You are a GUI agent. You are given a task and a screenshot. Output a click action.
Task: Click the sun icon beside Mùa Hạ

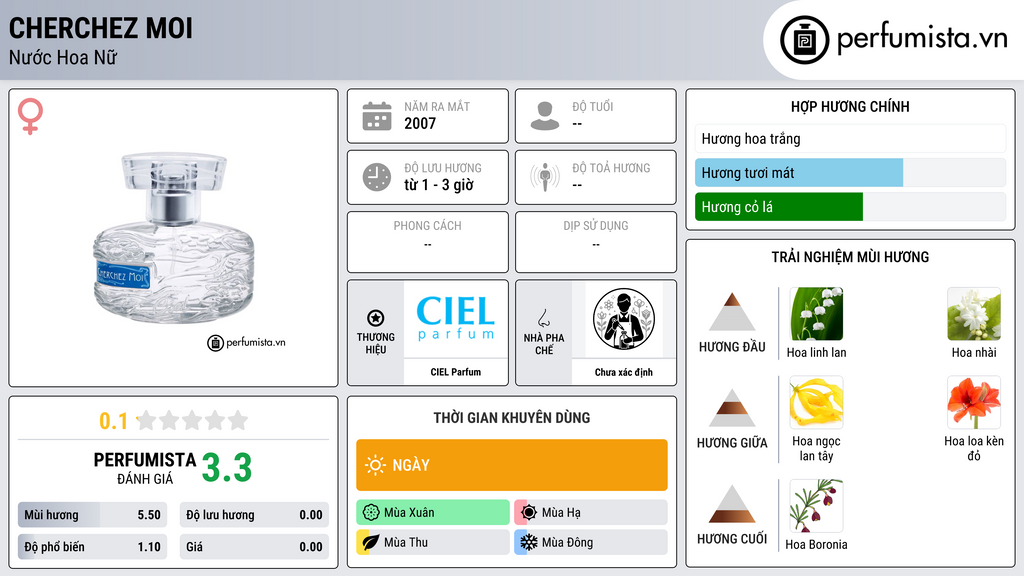pos(529,513)
